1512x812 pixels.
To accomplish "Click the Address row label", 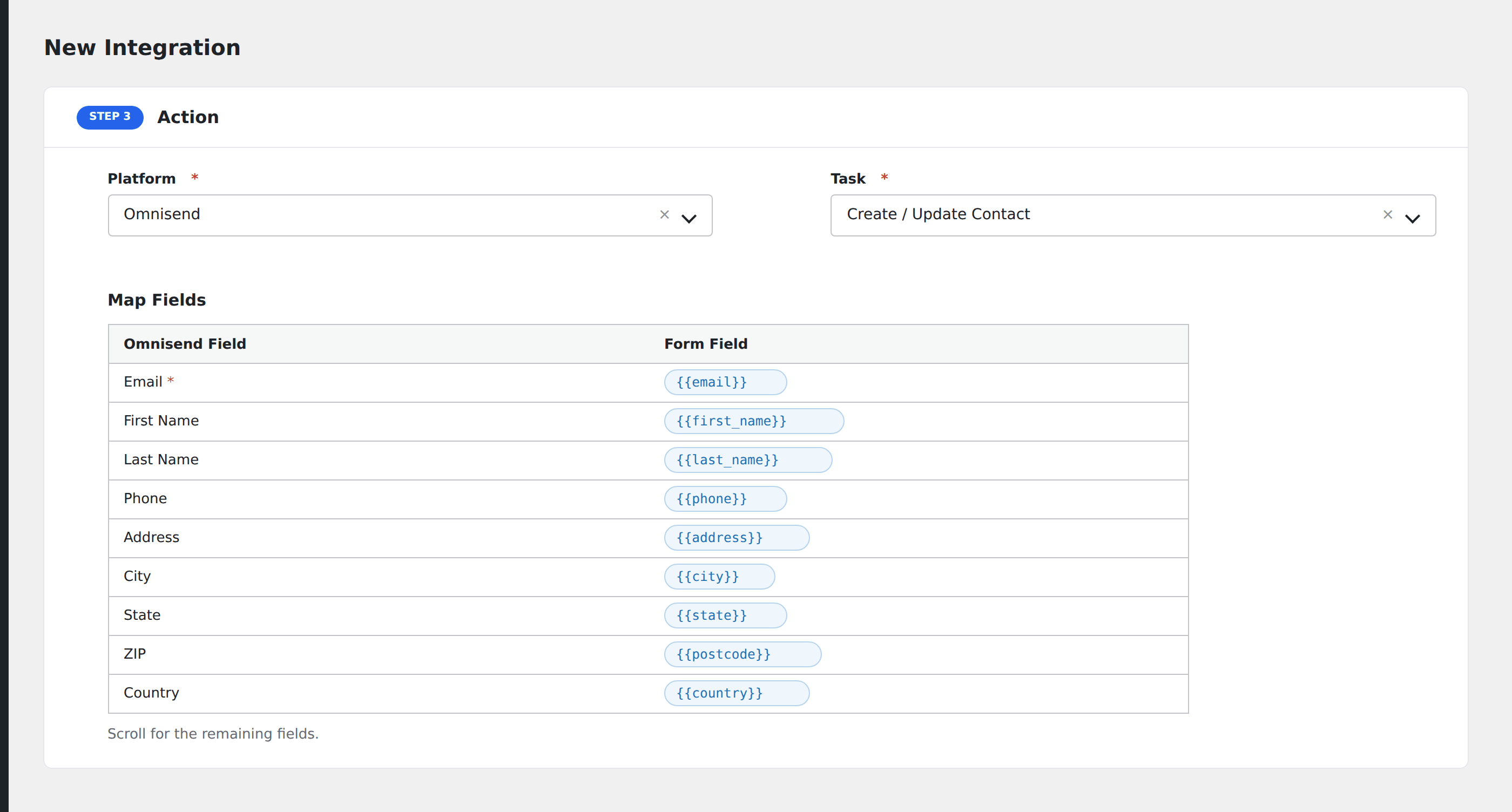I will point(151,537).
